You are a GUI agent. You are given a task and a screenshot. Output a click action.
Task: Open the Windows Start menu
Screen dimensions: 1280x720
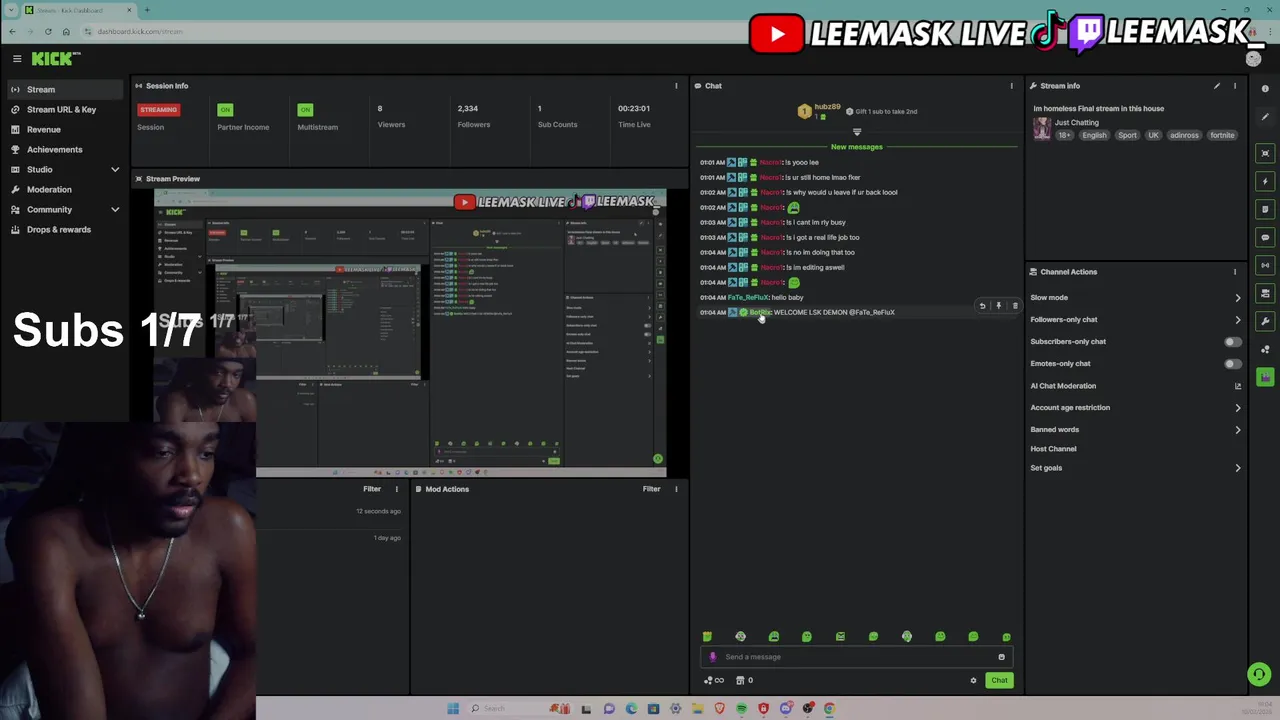click(453, 709)
